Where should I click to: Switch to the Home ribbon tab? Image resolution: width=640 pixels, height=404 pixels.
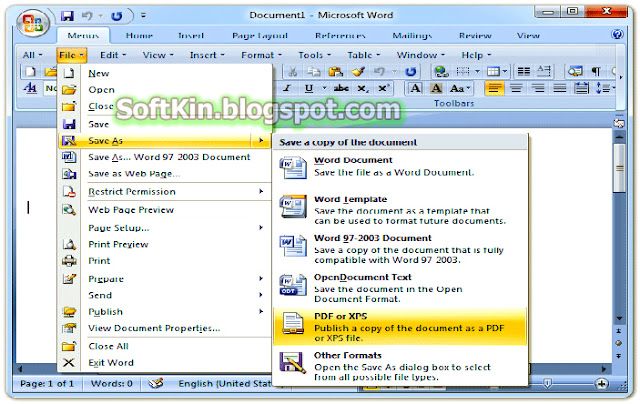tap(139, 36)
